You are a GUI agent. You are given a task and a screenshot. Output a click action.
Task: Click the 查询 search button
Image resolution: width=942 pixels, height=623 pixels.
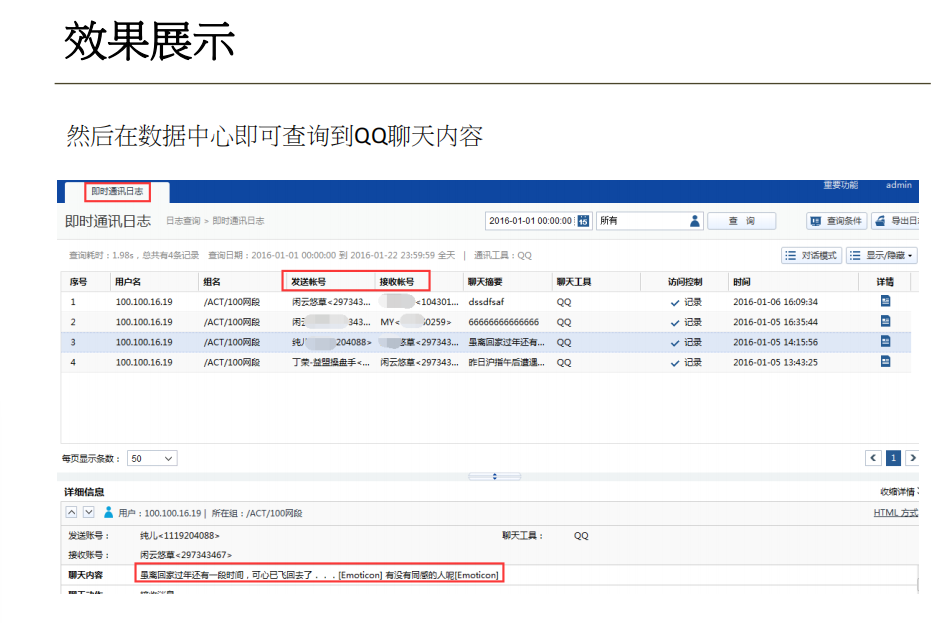pos(741,221)
